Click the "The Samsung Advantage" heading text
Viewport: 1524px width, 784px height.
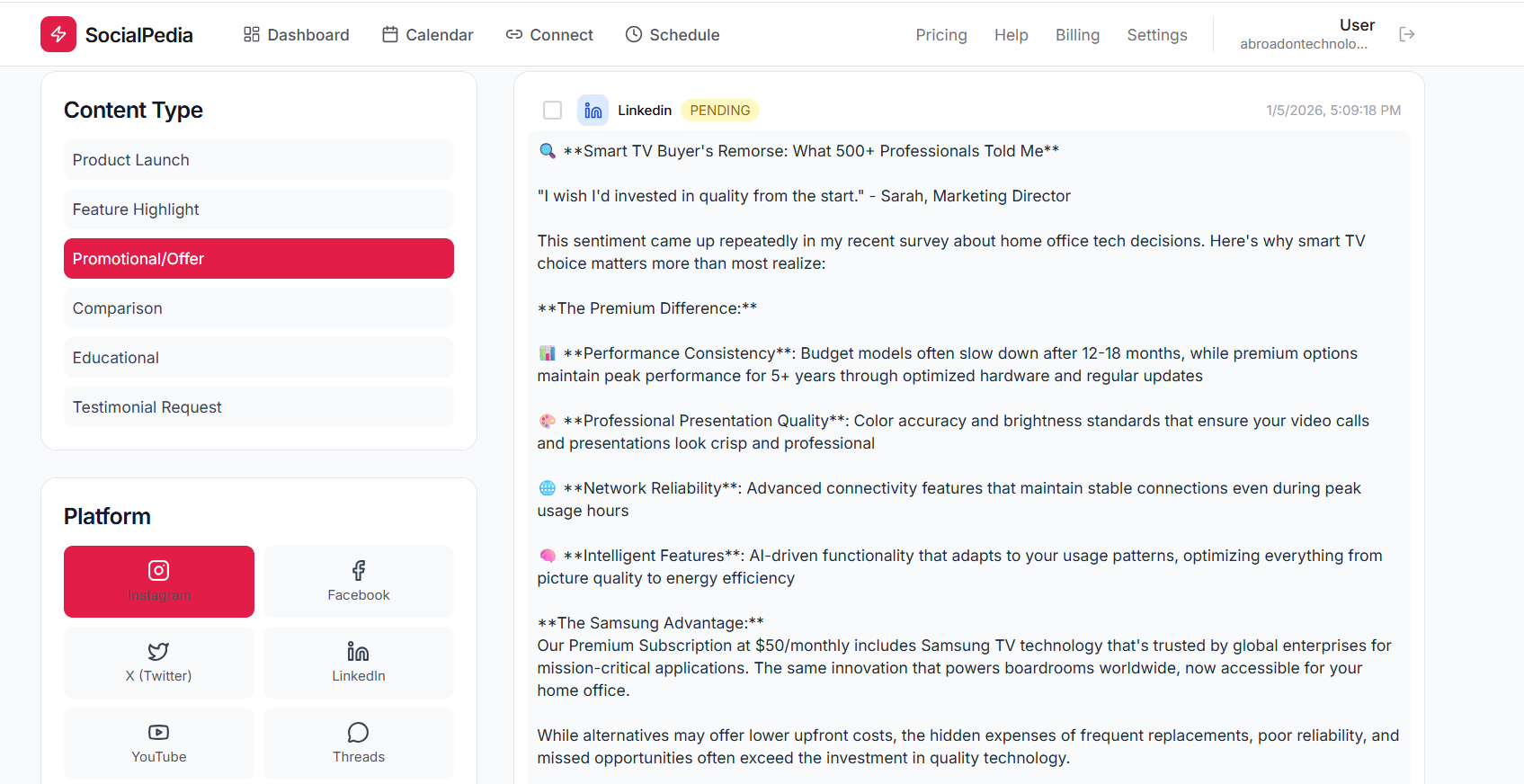coord(651,622)
